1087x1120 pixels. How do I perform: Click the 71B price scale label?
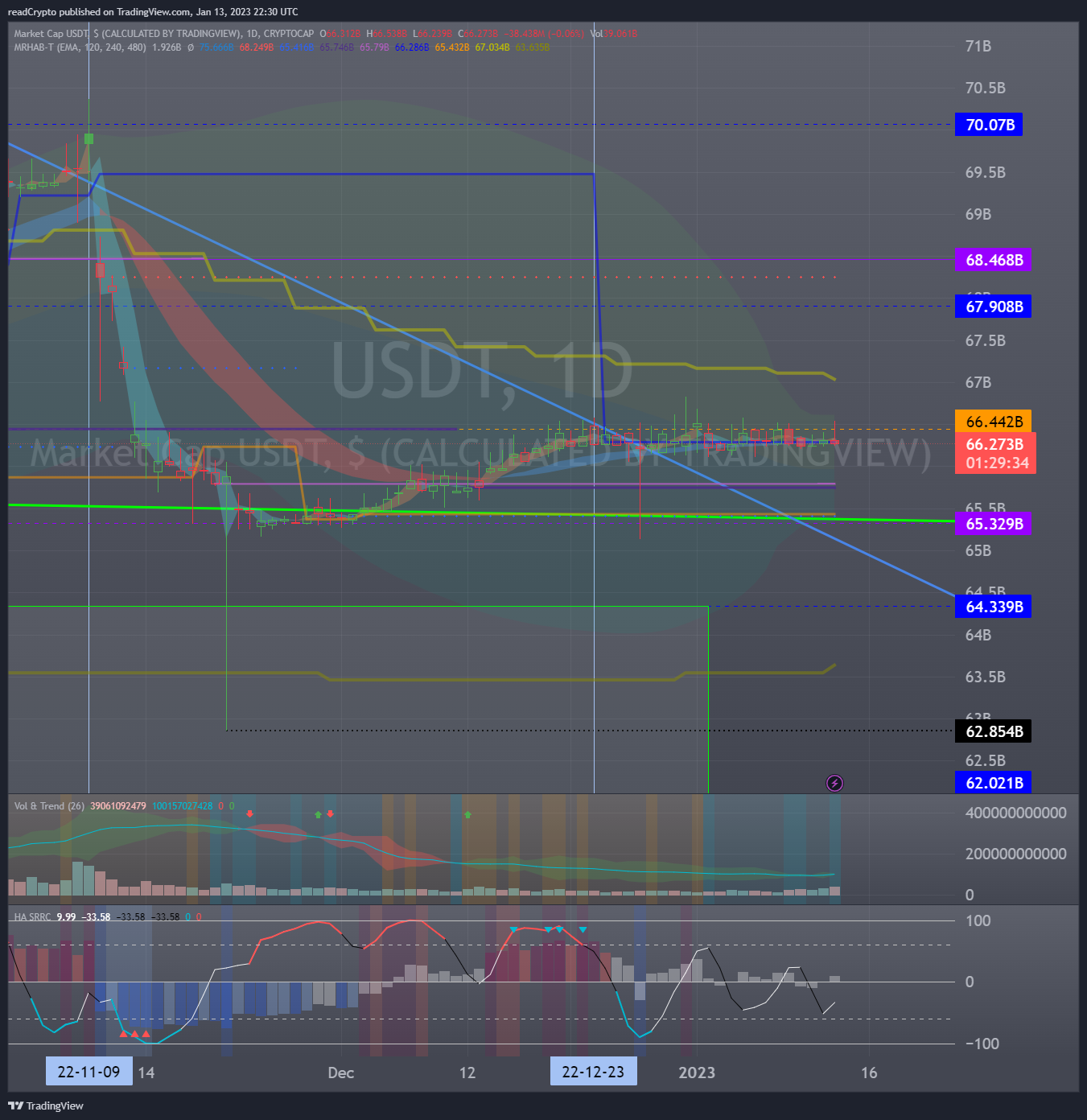pos(978,46)
